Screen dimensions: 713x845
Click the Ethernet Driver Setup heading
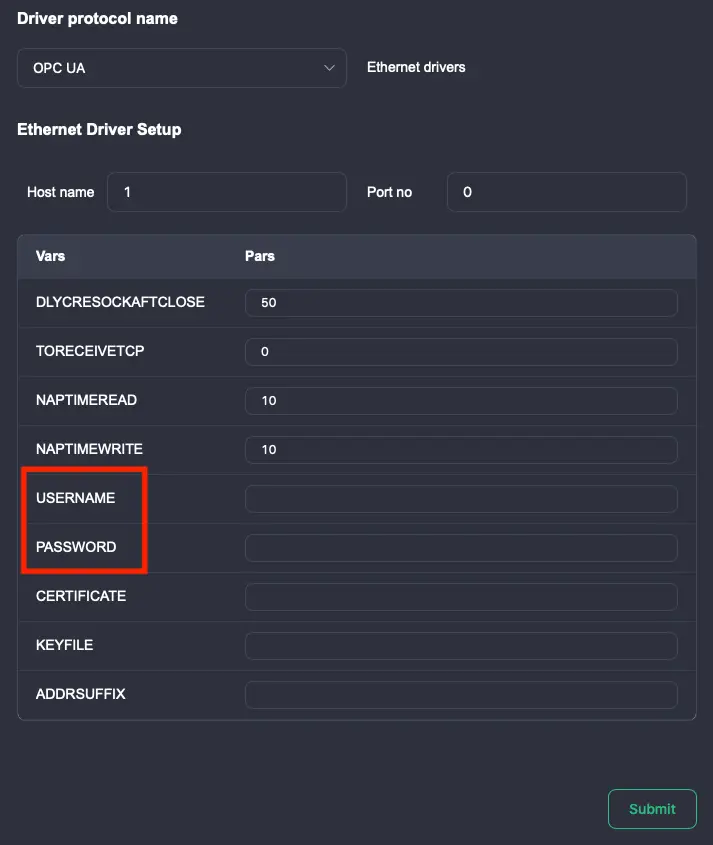tap(99, 130)
